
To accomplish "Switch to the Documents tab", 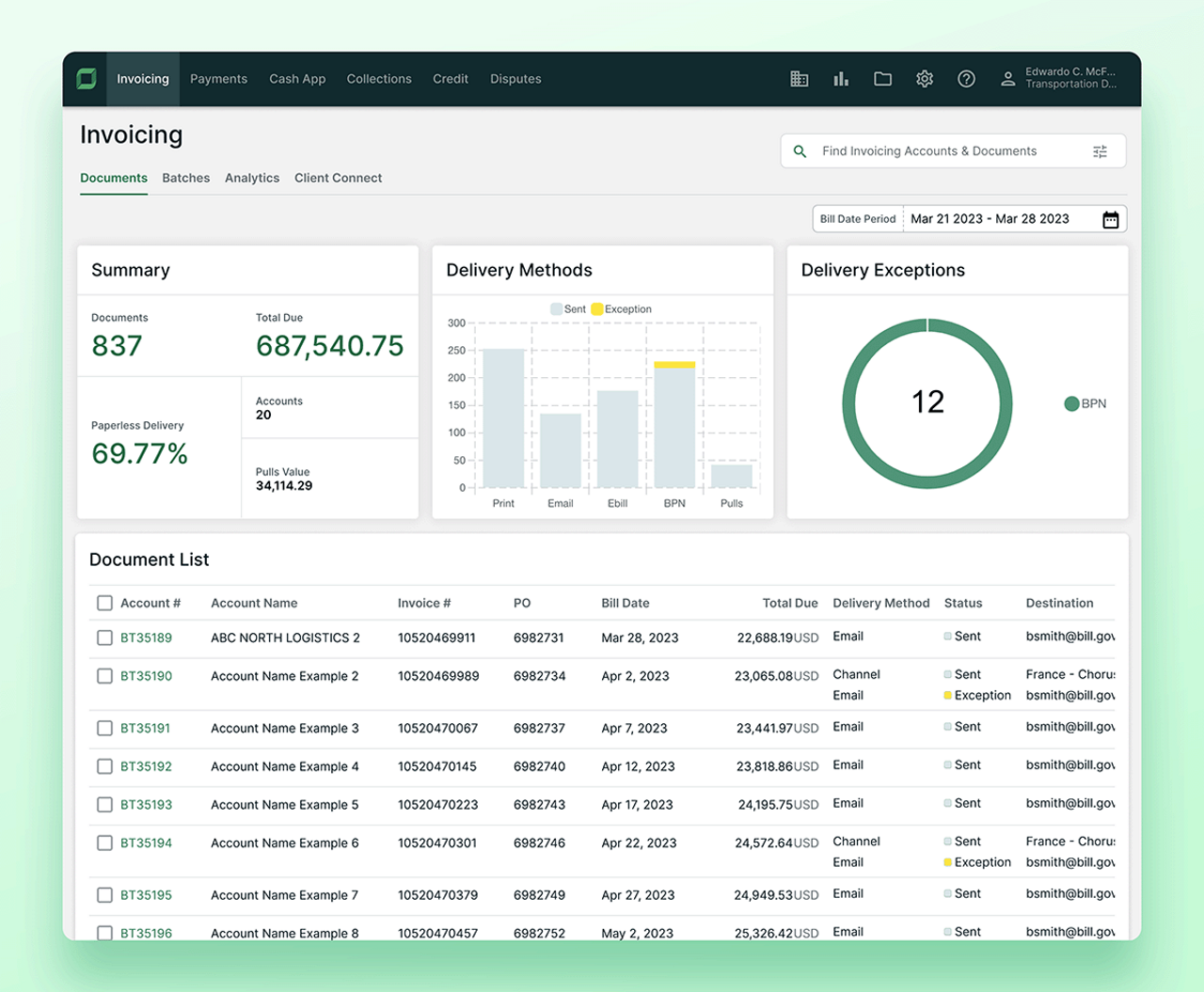I will coord(114,178).
